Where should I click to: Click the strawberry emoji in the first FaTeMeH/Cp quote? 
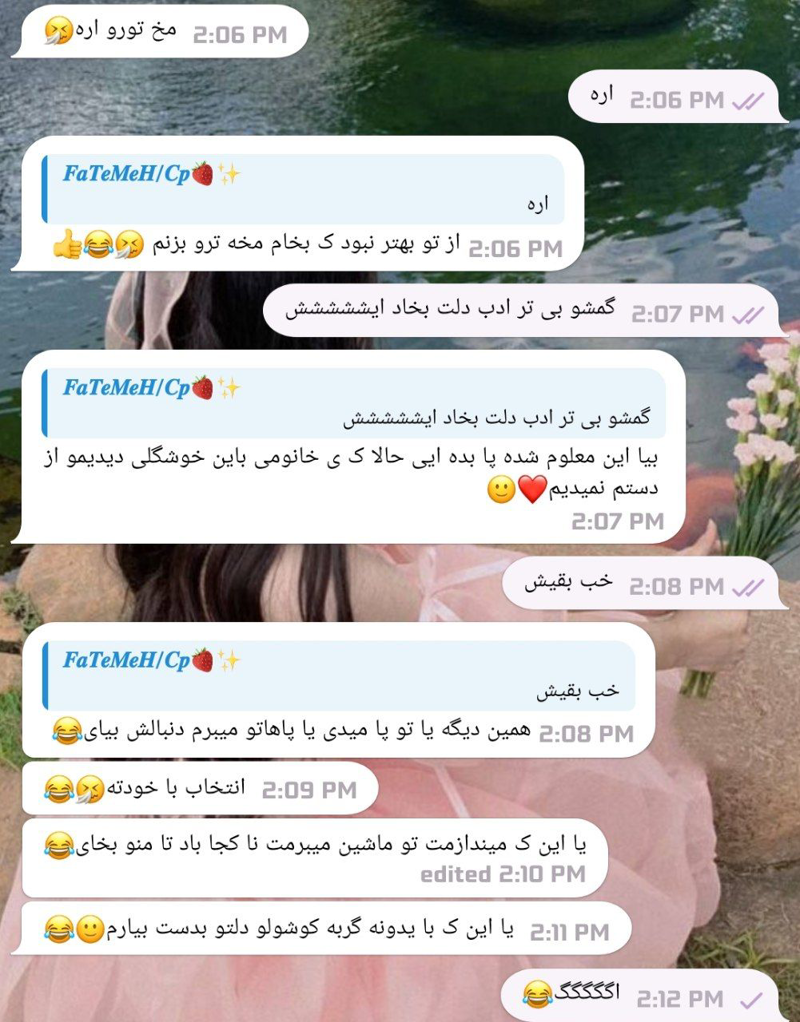[203, 174]
